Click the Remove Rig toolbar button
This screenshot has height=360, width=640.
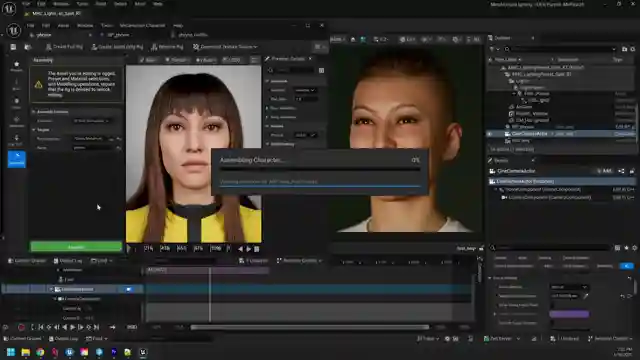pyautogui.click(x=167, y=47)
